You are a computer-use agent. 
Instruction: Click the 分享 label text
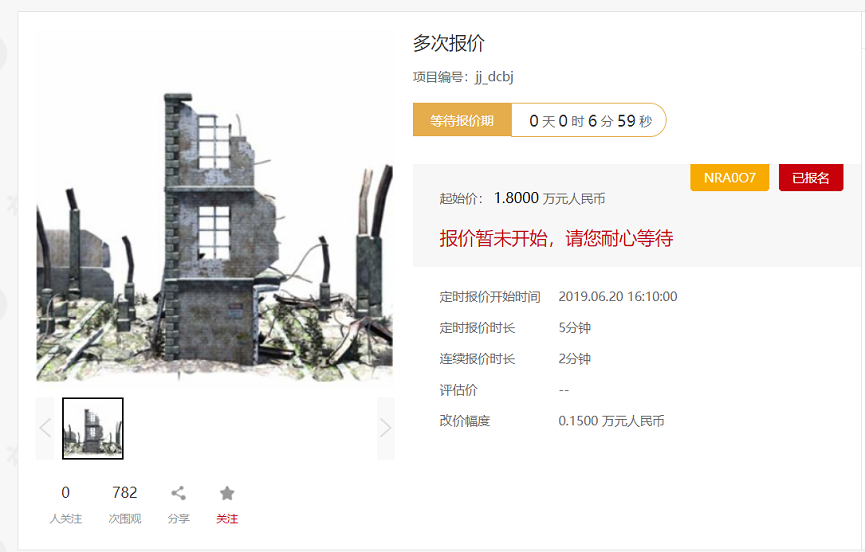point(178,519)
